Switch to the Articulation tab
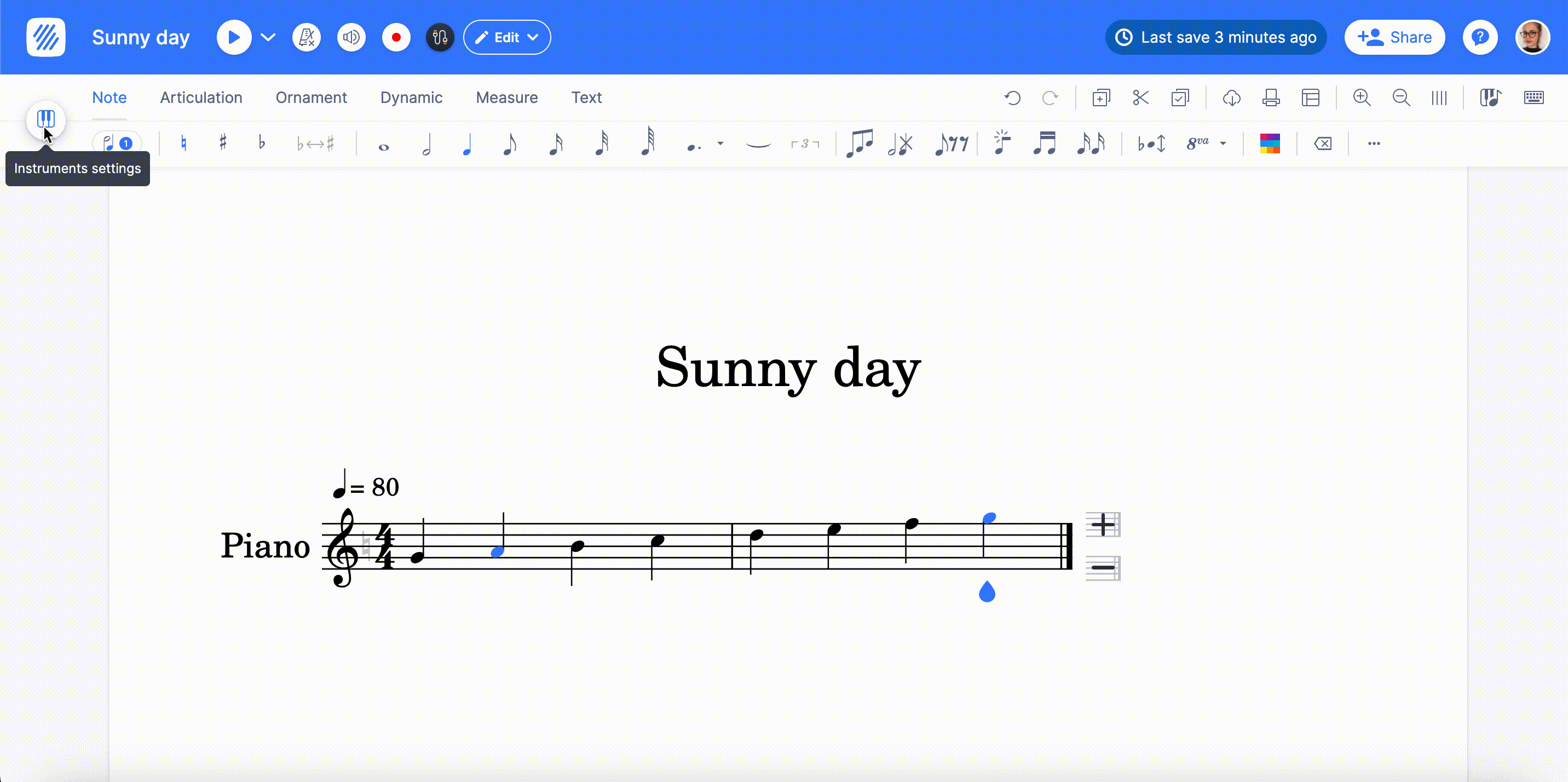 pos(201,97)
